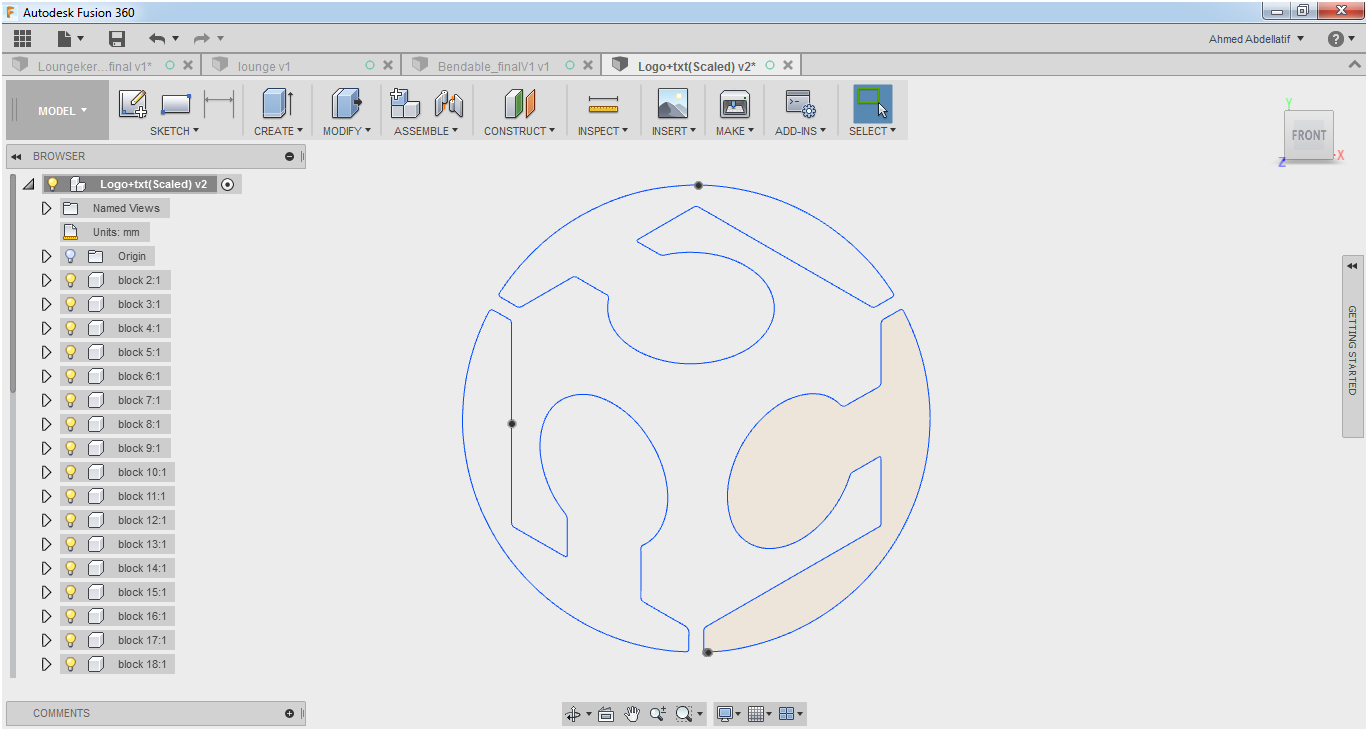
Task: Expand block 3:1 in the browser
Action: 46,304
